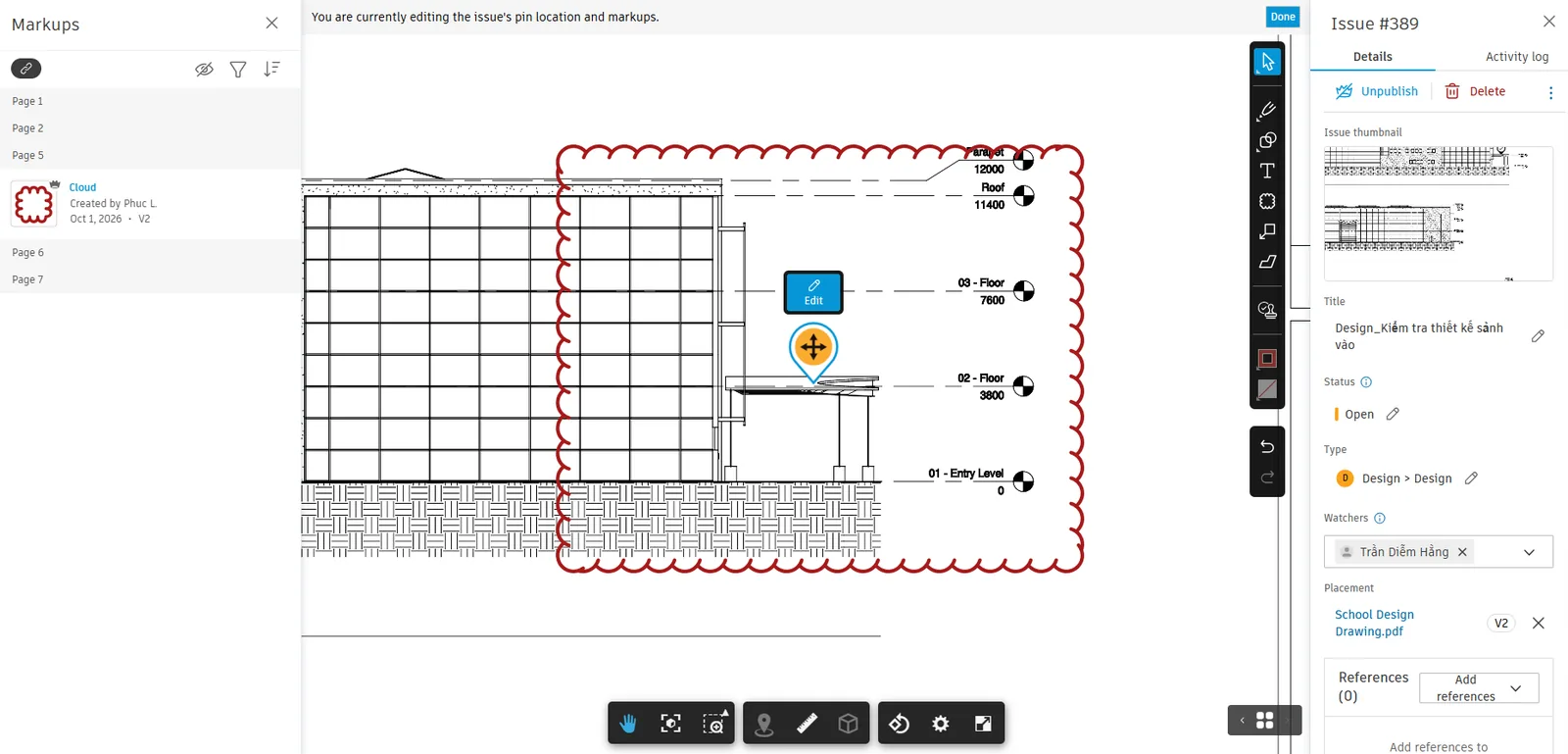Rotate the document view

(x=899, y=724)
